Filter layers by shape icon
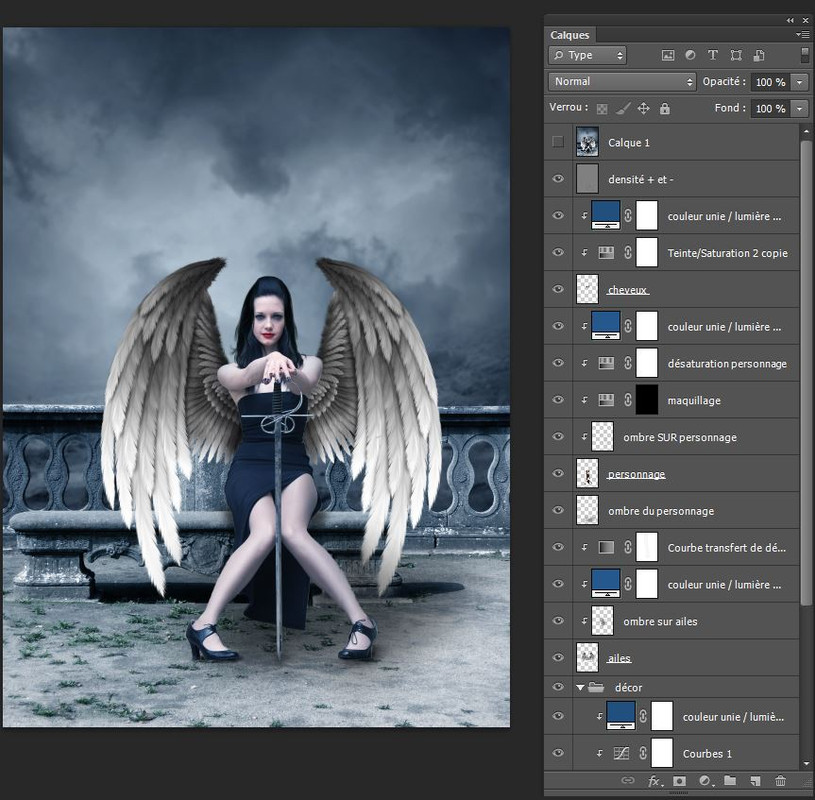The image size is (815, 800). point(736,55)
